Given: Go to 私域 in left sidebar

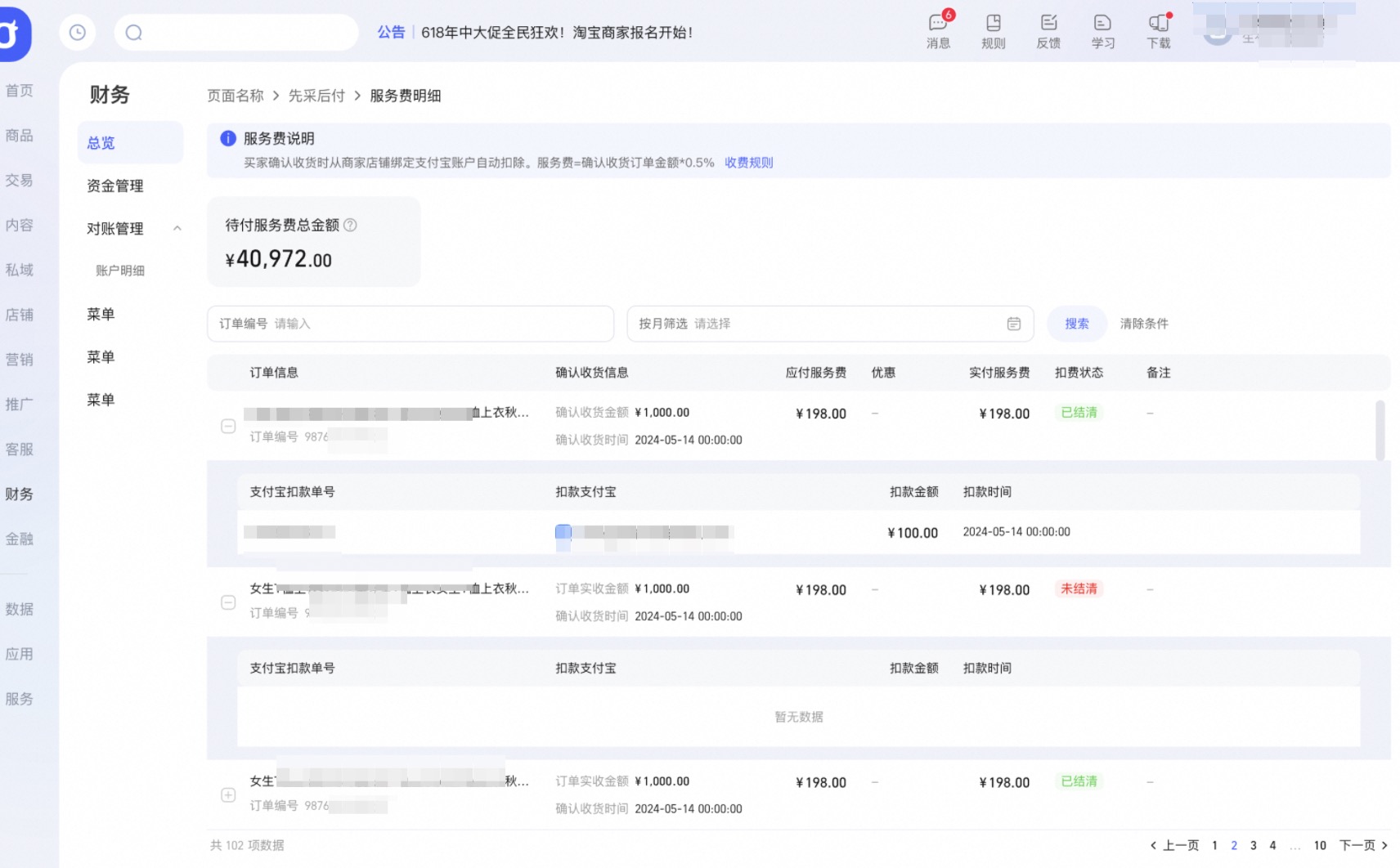Looking at the screenshot, I should pos(20,270).
